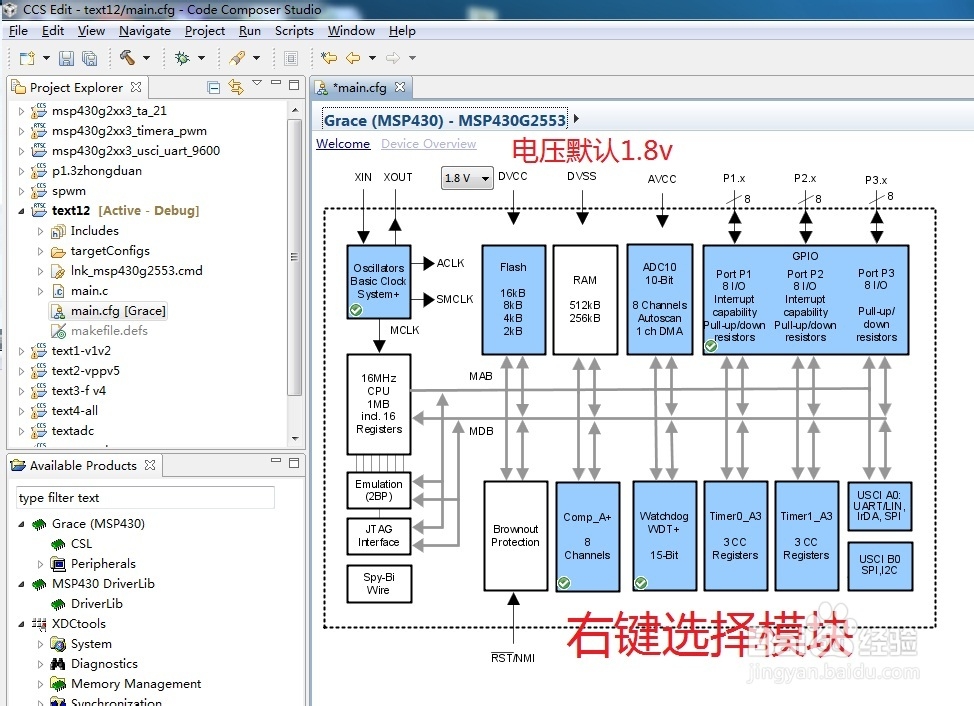Click the Collapse All icon in Project Explorer
Viewport: 974px width, 706px height.
point(213,87)
